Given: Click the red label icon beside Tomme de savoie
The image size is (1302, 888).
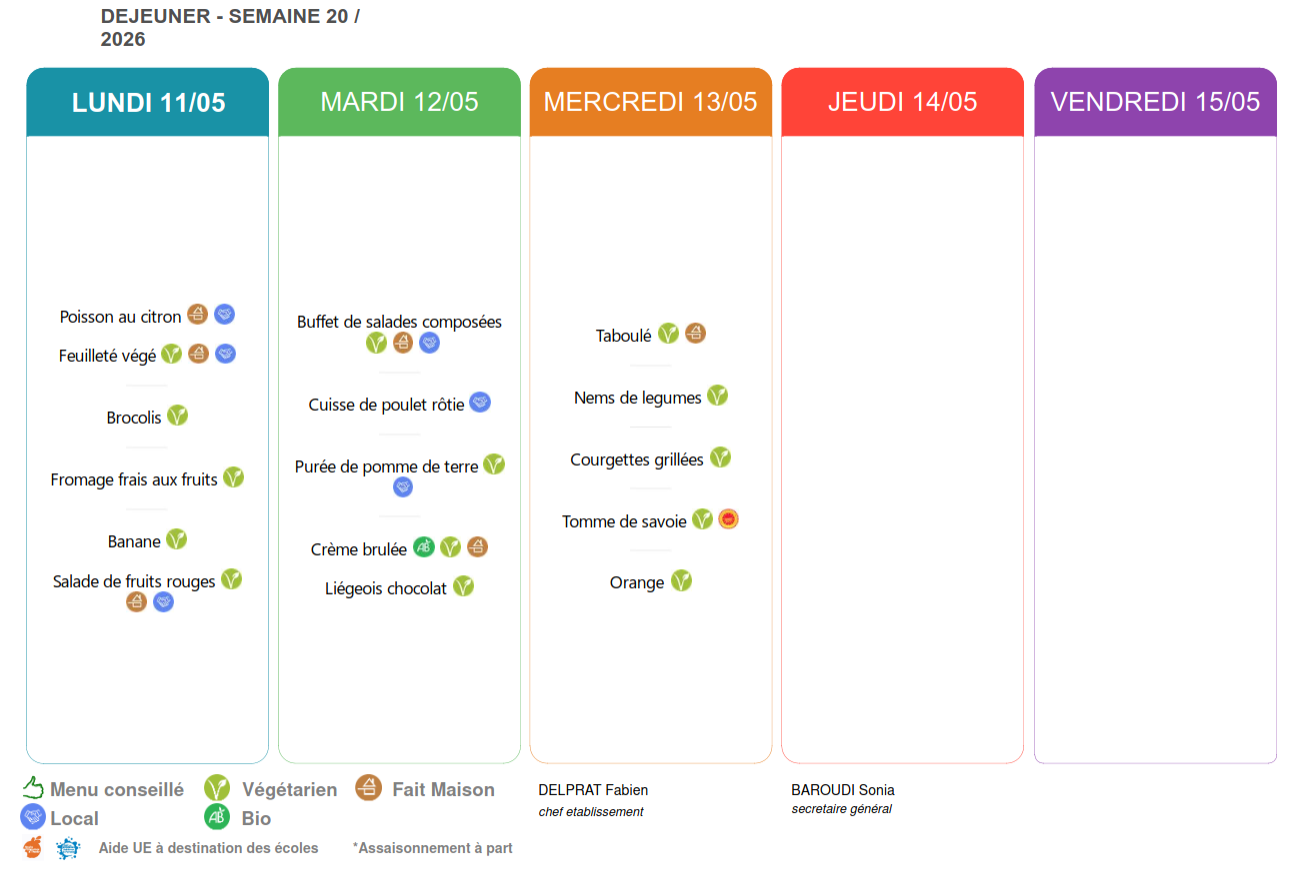Looking at the screenshot, I should pos(729,519).
